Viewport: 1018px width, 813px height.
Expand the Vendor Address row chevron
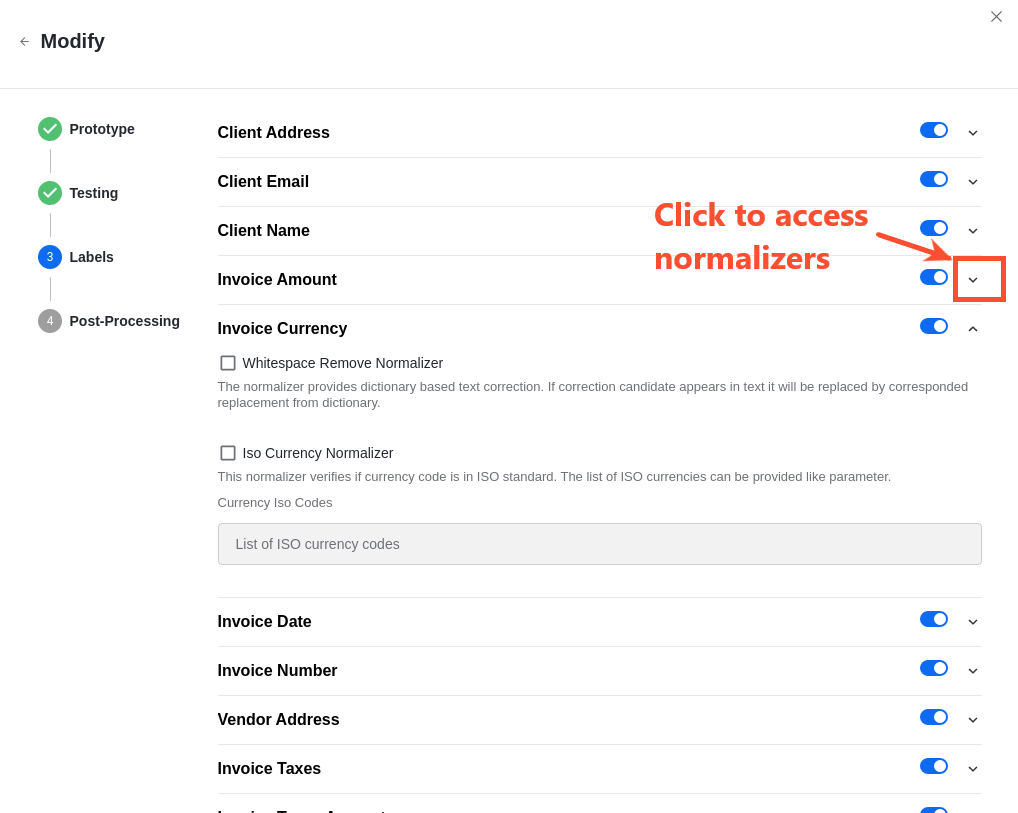[973, 720]
